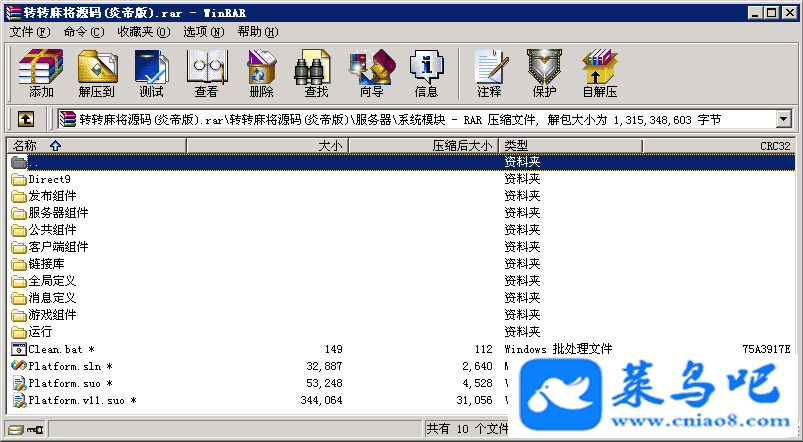Select the parent folder ".." row
Image resolution: width=803 pixels, height=442 pixels.
402,162
